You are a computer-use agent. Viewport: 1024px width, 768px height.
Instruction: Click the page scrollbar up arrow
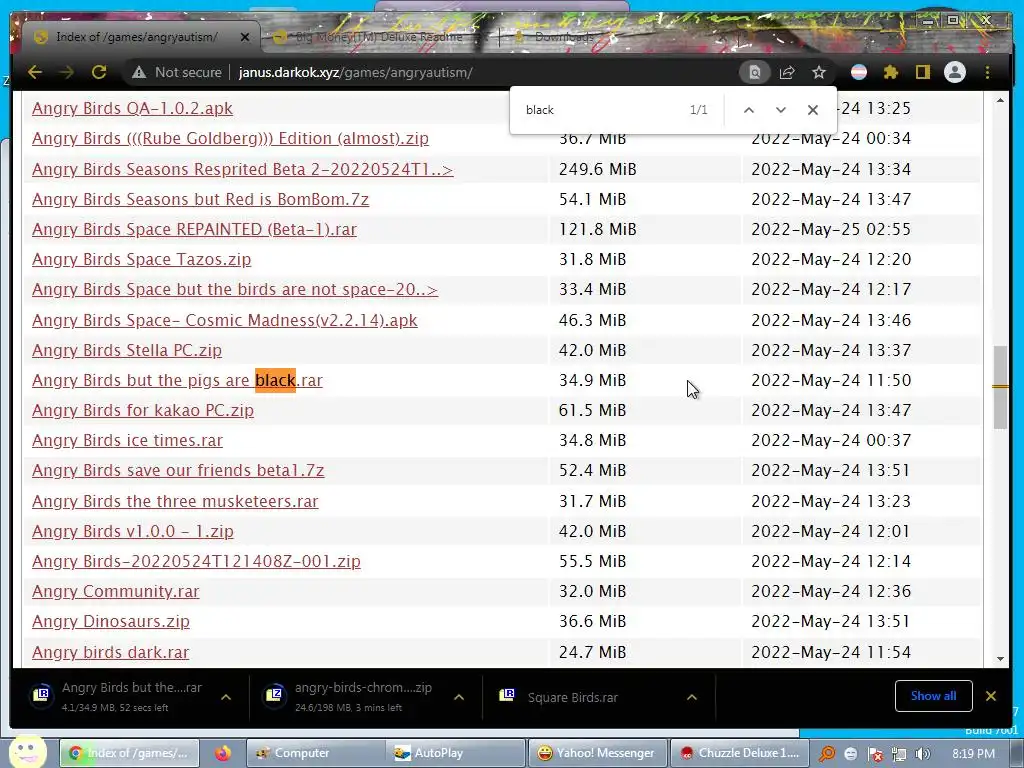point(1000,100)
